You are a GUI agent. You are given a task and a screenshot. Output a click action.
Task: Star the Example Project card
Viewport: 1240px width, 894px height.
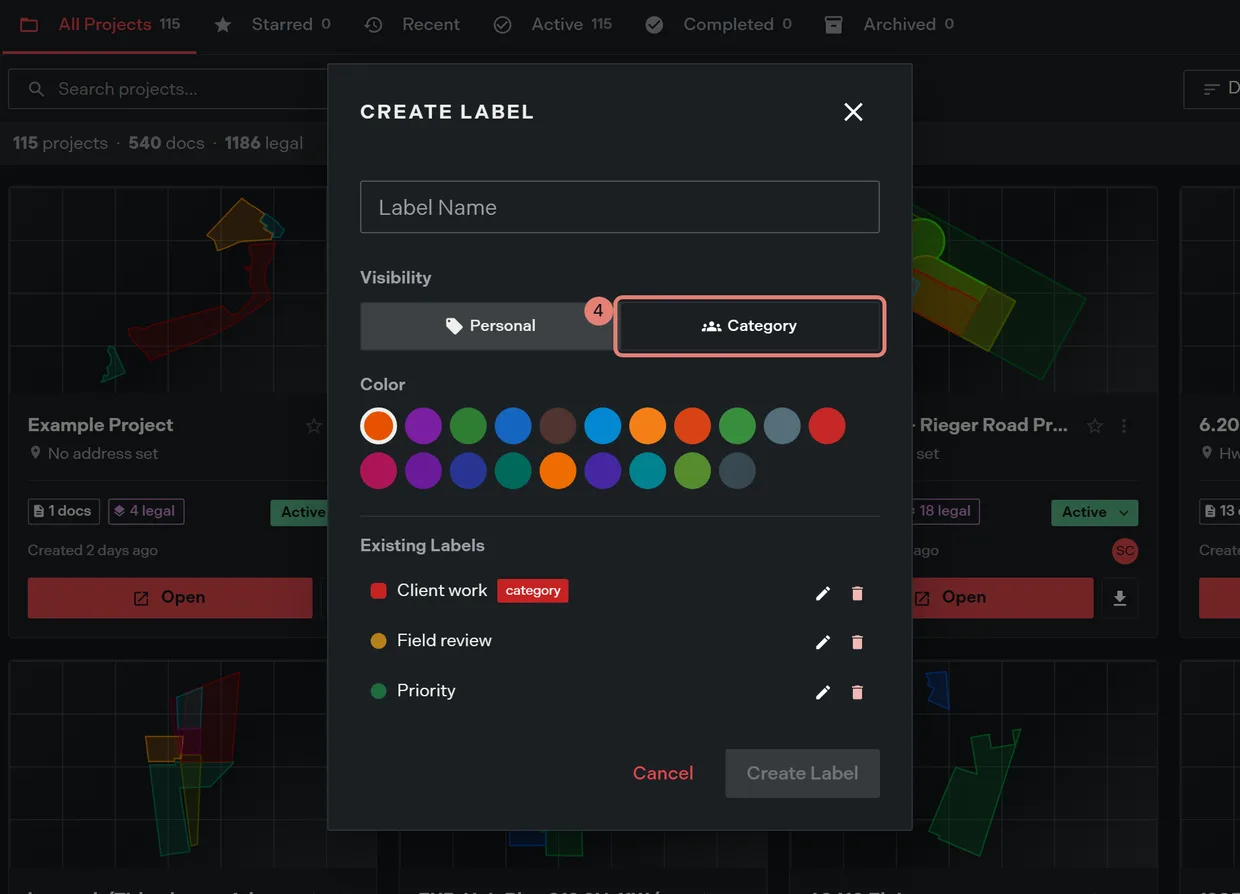point(314,426)
